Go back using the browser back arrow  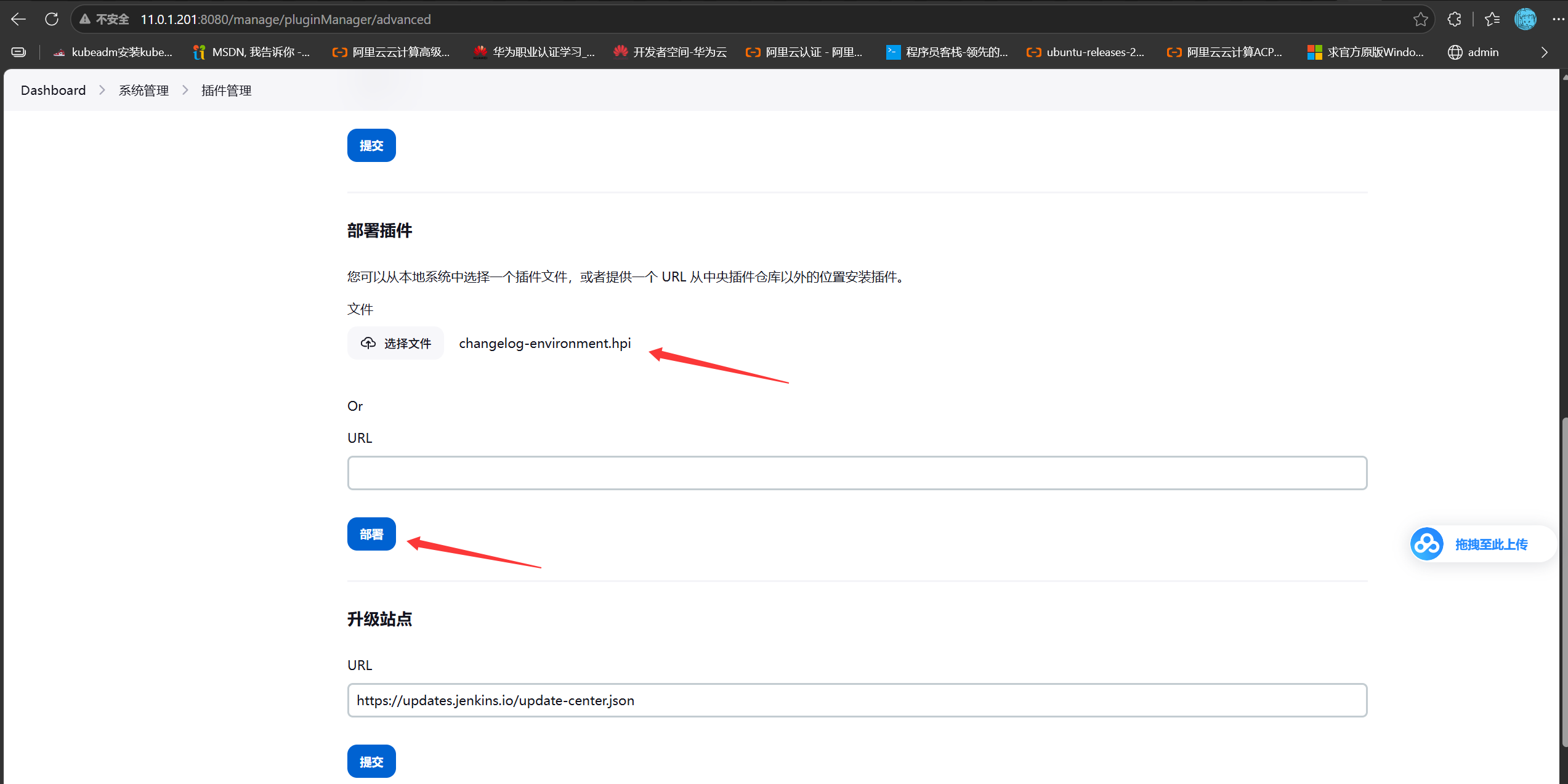point(18,19)
